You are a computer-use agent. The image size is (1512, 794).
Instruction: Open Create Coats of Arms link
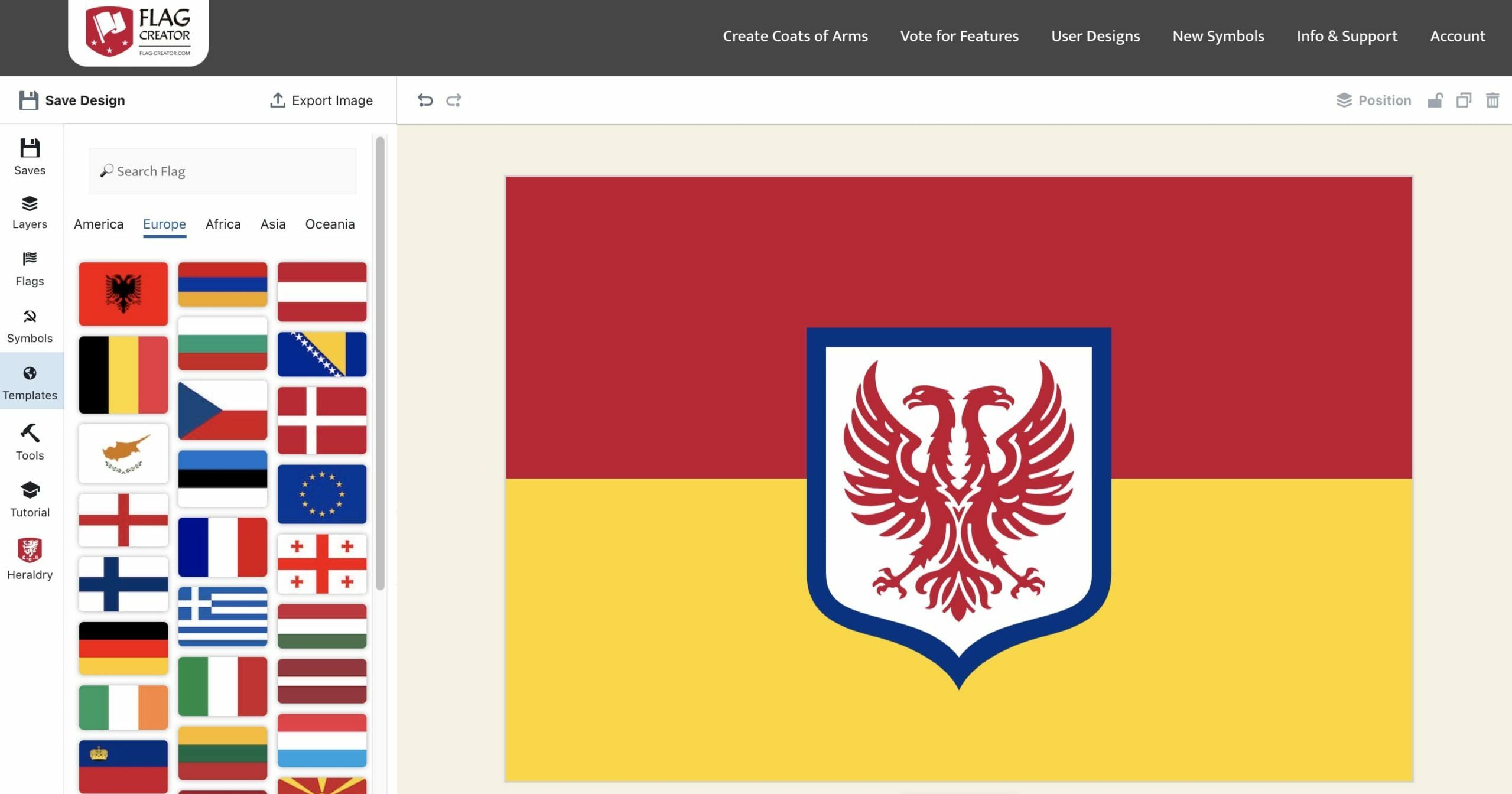tap(795, 36)
